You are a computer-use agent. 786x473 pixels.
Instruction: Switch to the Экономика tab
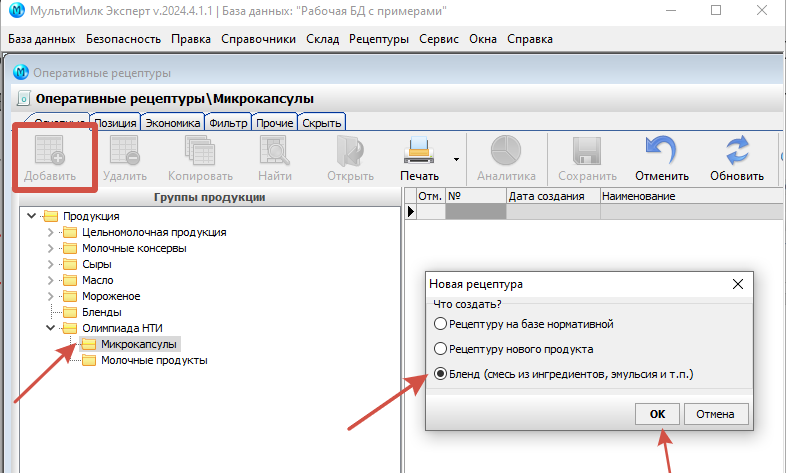pyautogui.click(x=172, y=123)
